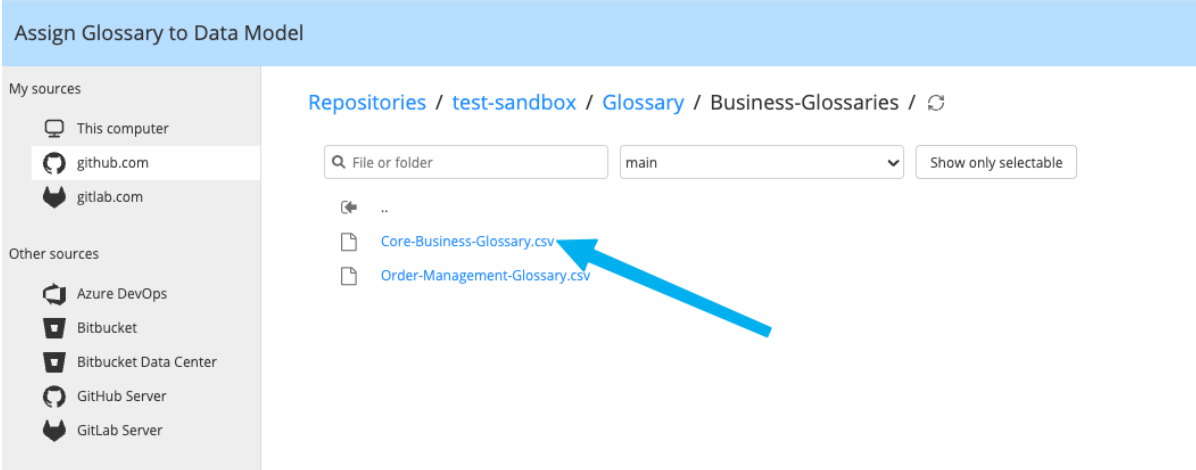1196x470 pixels.
Task: Focus the File or folder search field
Action: coord(466,162)
